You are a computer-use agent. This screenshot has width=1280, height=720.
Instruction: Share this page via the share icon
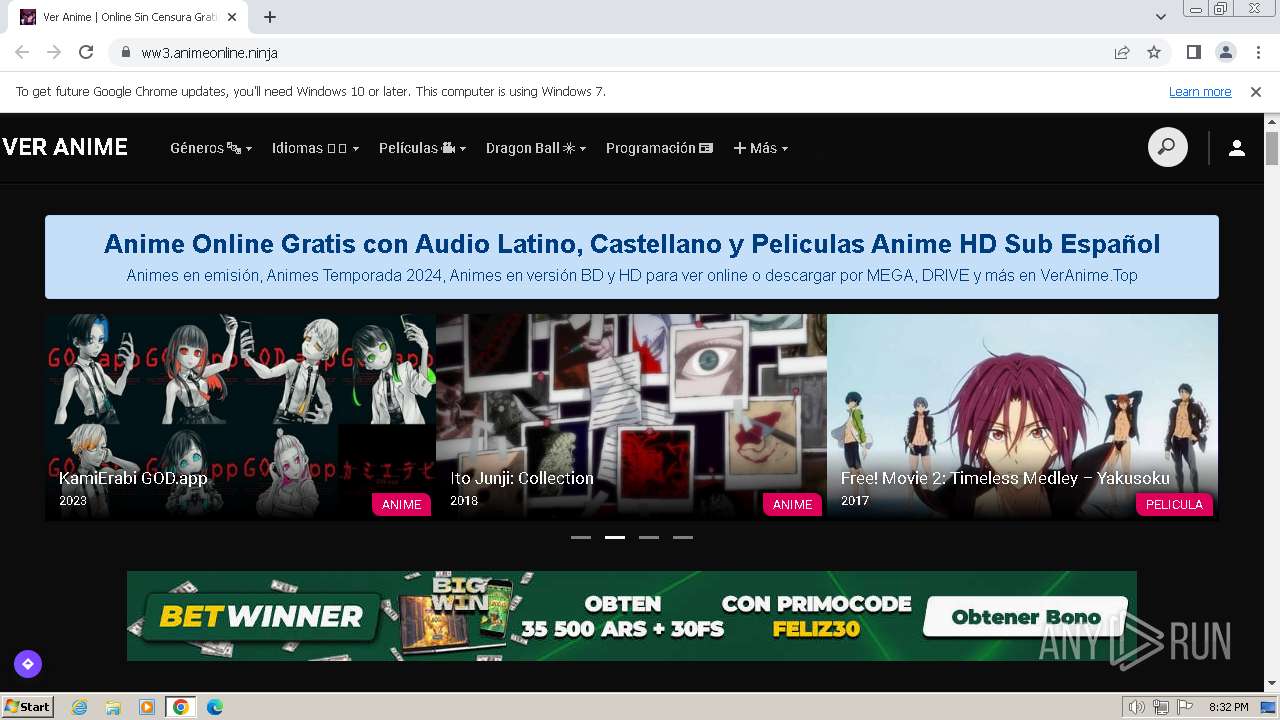pyautogui.click(x=1122, y=52)
